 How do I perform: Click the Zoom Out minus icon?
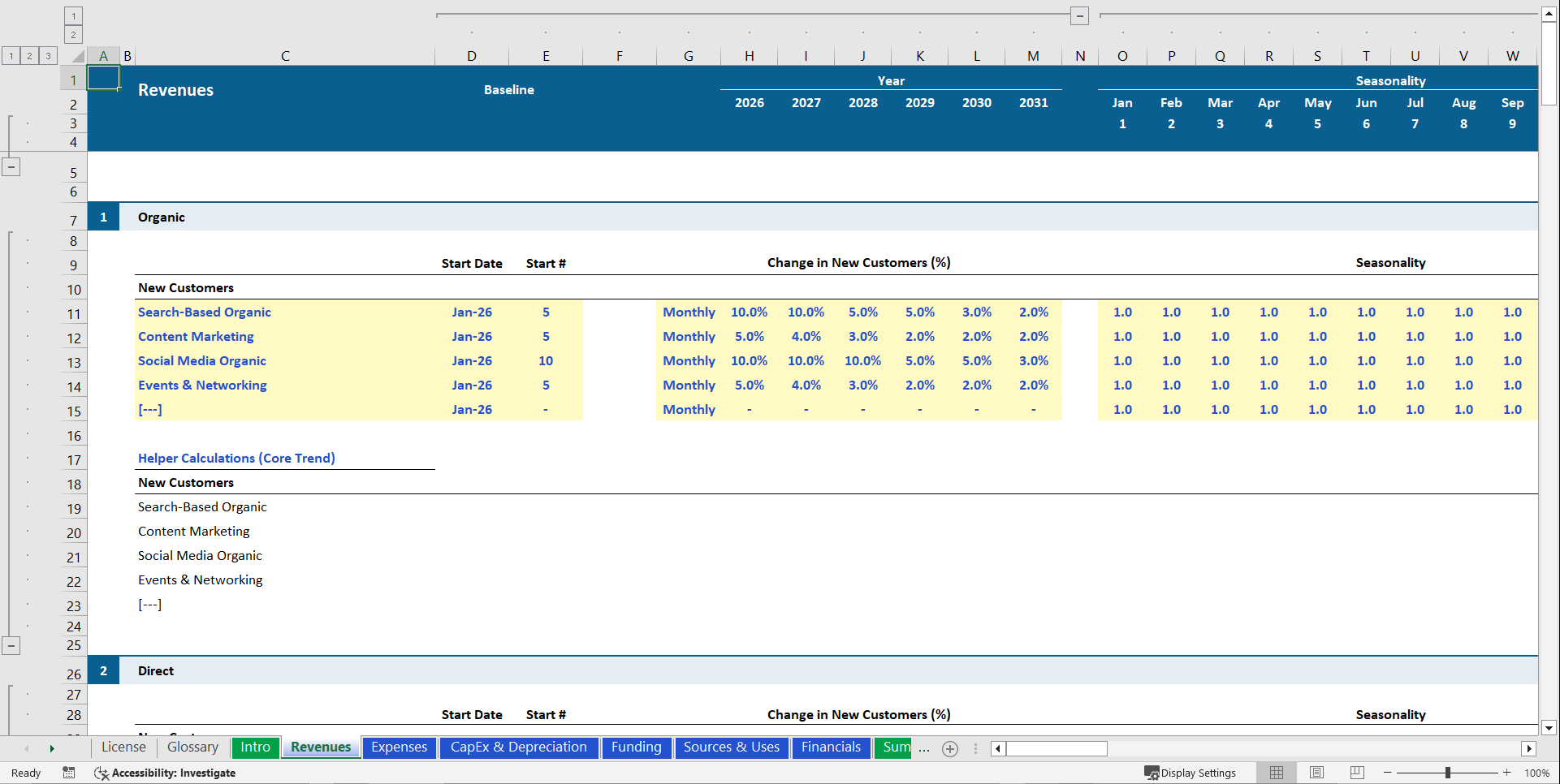pyautogui.click(x=1387, y=773)
